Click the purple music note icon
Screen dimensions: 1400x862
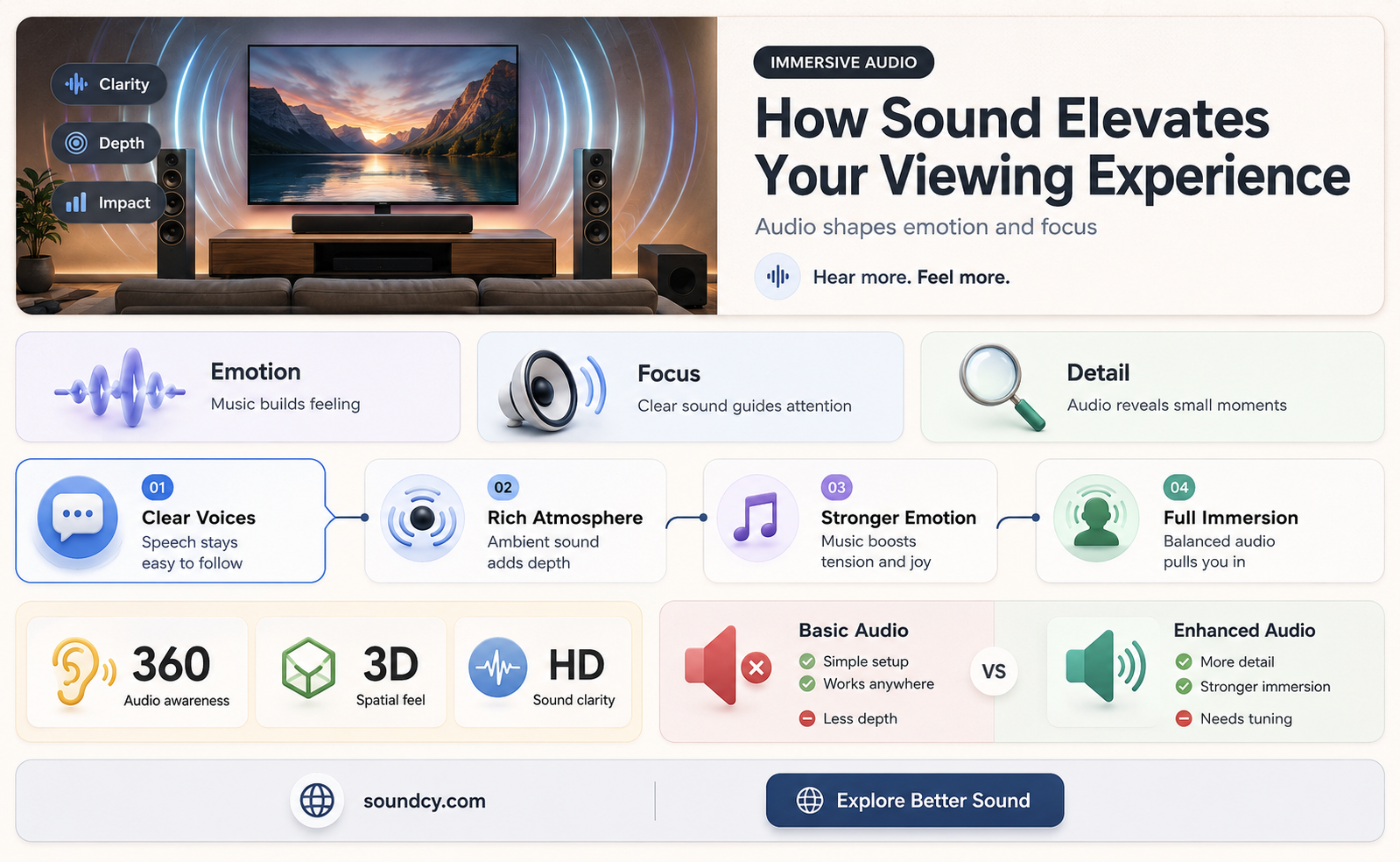point(756,517)
